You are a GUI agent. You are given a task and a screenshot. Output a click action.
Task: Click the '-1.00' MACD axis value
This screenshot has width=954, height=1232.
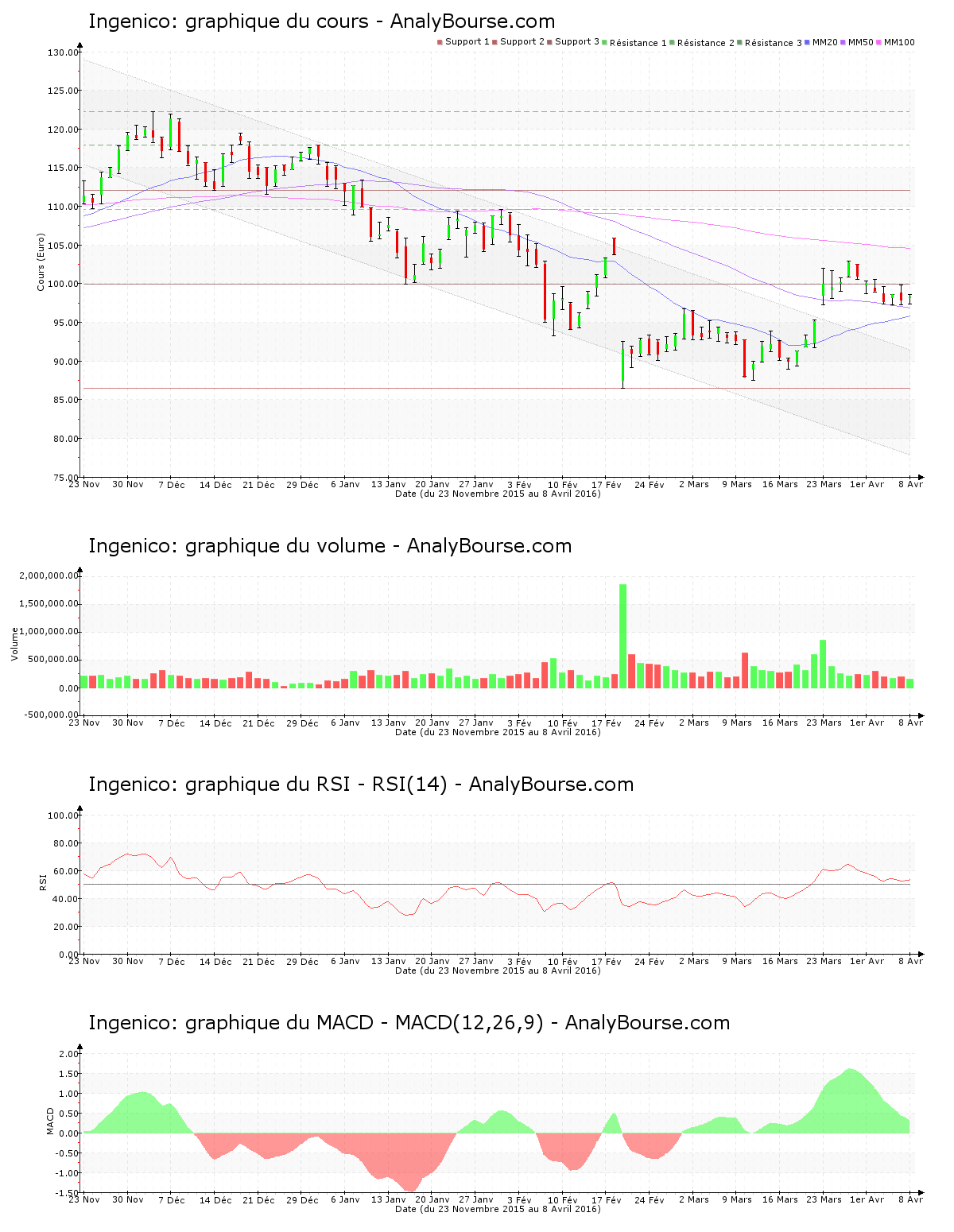(x=67, y=1174)
